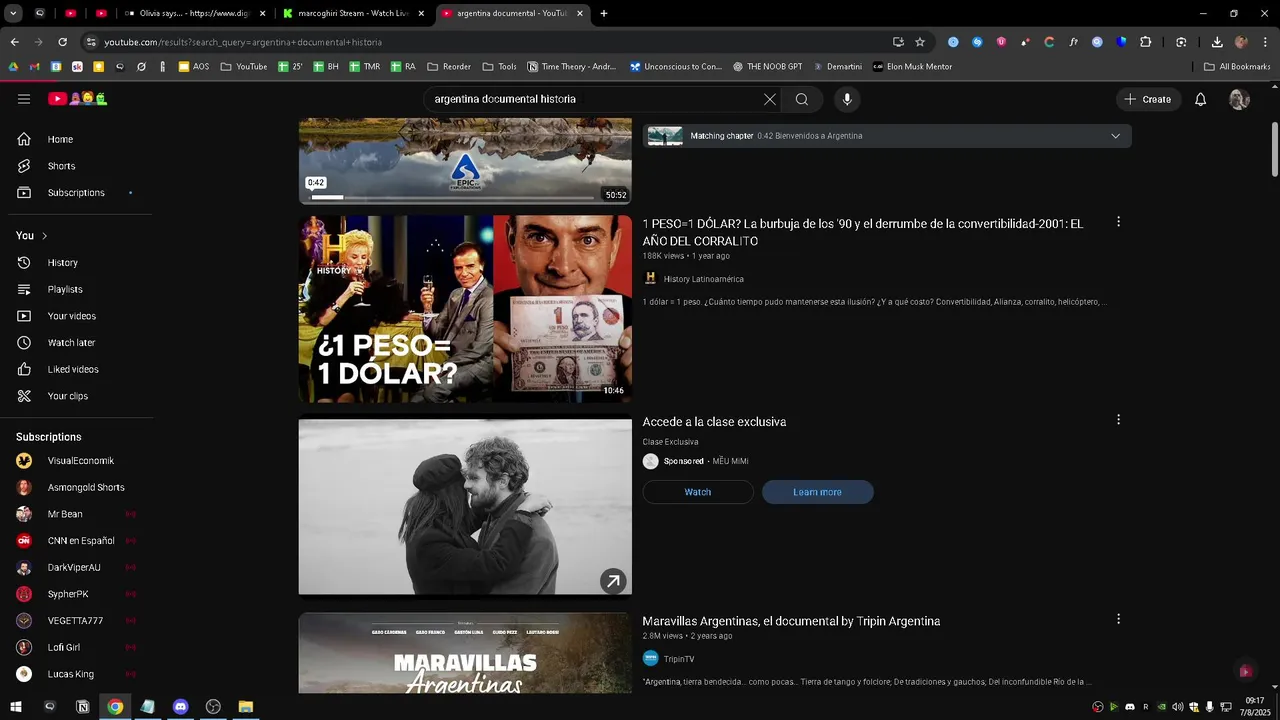This screenshot has height=720, width=1280.
Task: Start voice search with microphone icon
Action: (x=847, y=99)
